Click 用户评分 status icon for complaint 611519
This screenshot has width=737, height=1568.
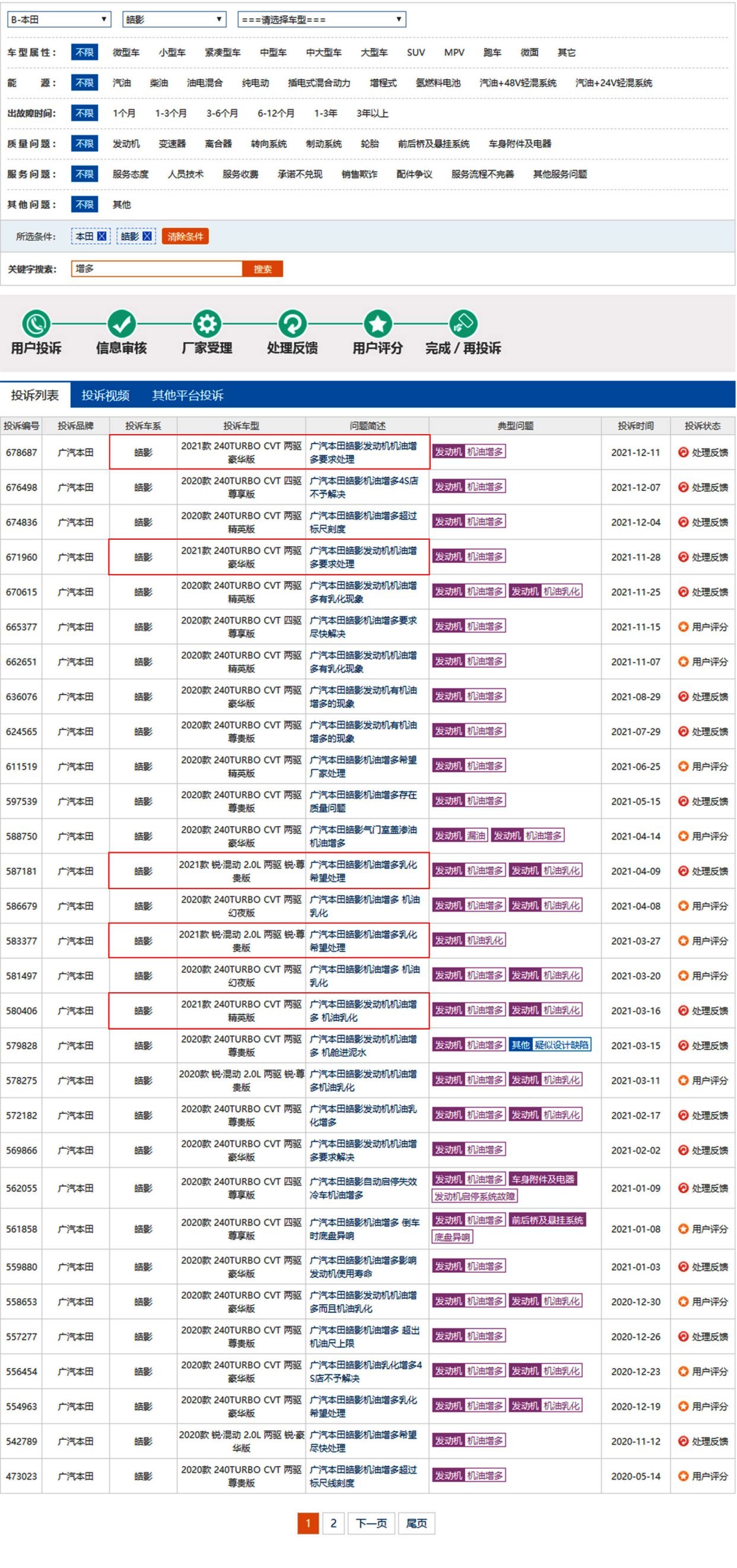[683, 766]
